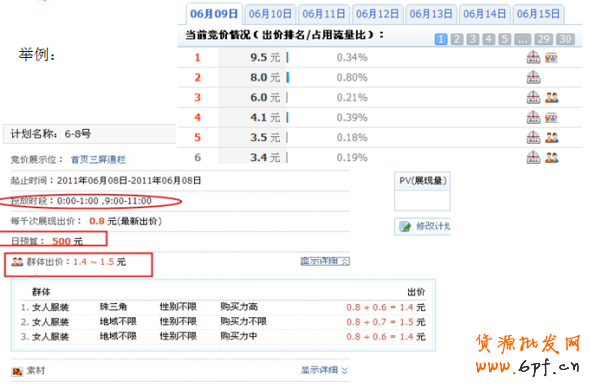The height and width of the screenshot is (388, 590).
Task: Go to the 06月15日 tab
Action: 538,14
